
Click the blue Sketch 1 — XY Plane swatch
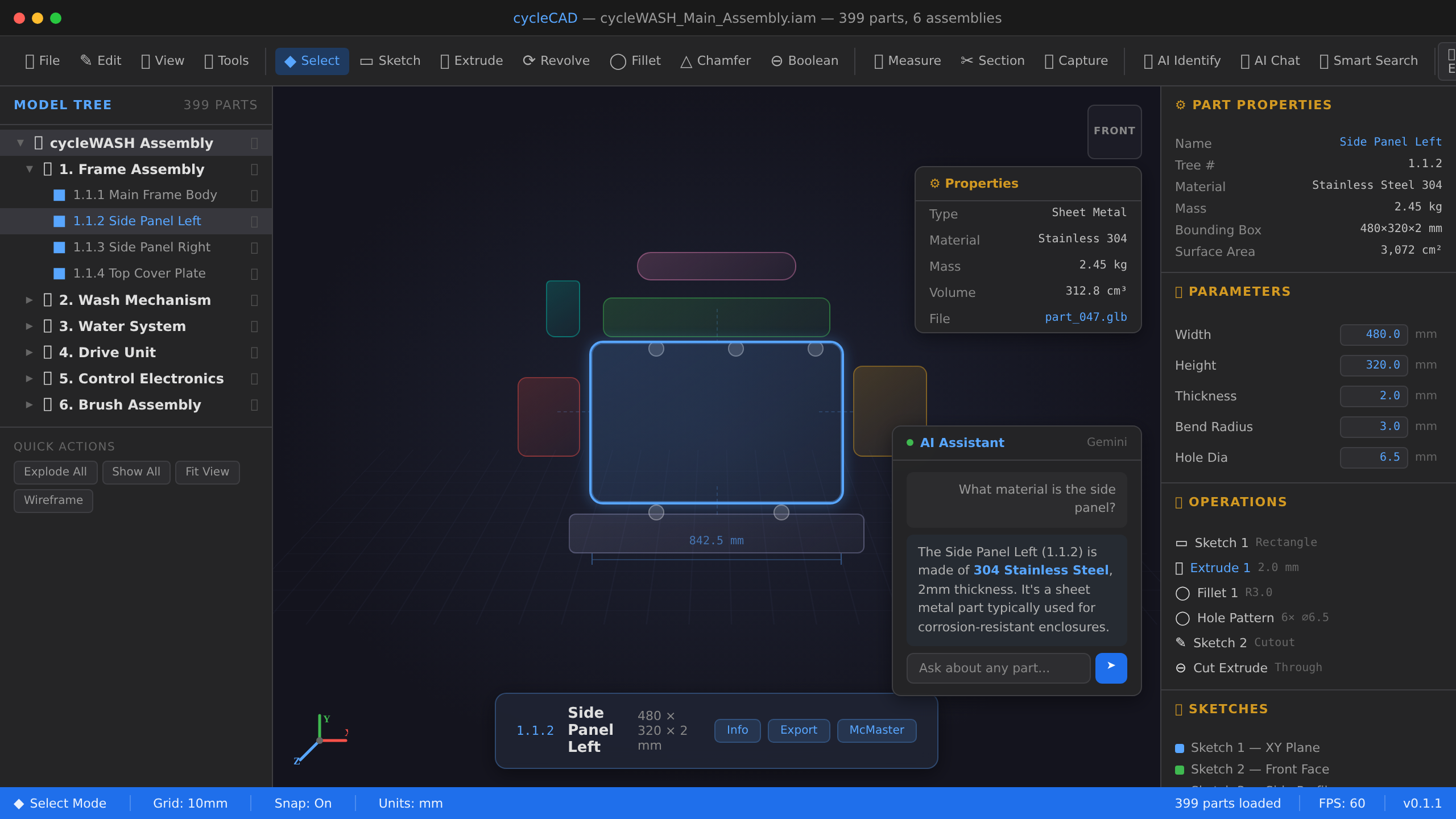pos(1180,748)
